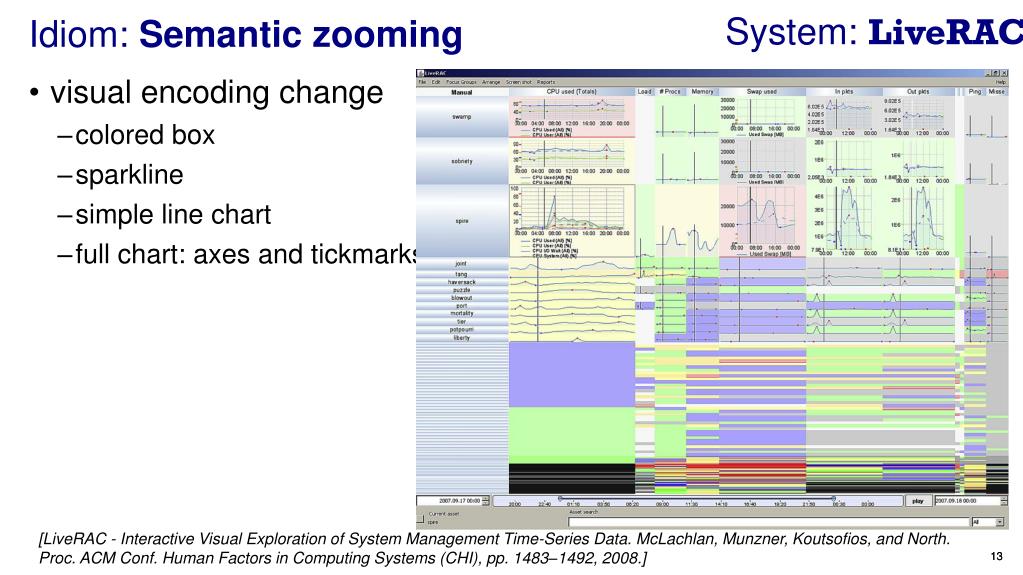The image size is (1023, 575).
Task: Click the left handle of time slider
Action: pos(560,499)
